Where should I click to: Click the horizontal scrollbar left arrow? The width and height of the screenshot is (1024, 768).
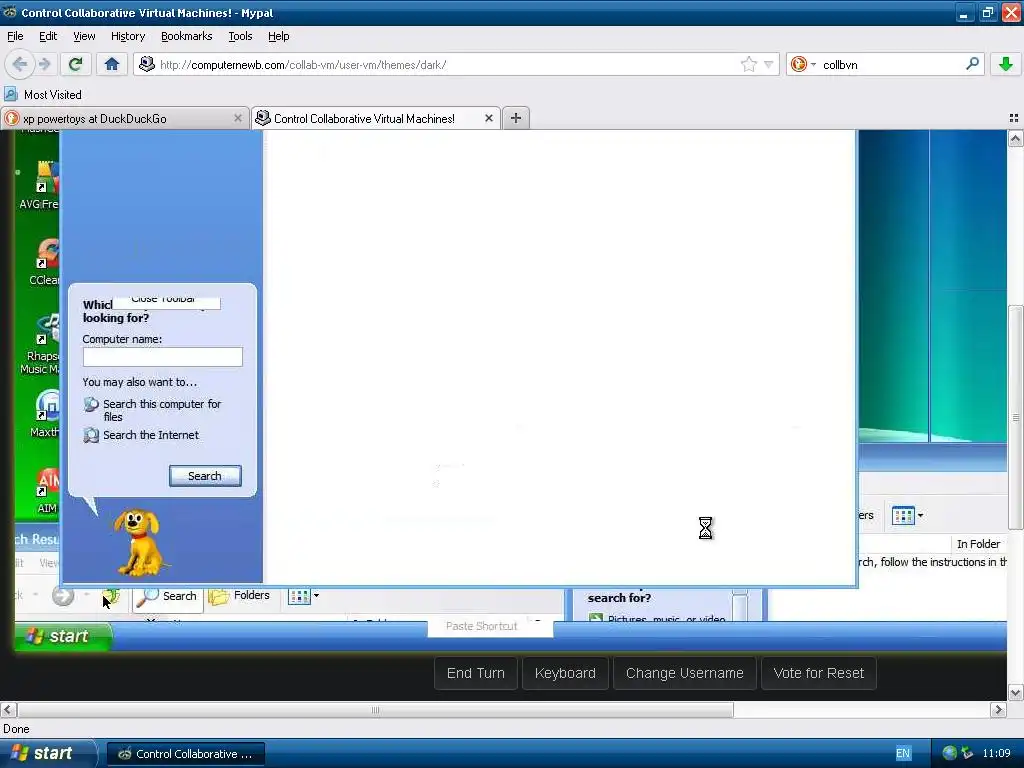8,710
